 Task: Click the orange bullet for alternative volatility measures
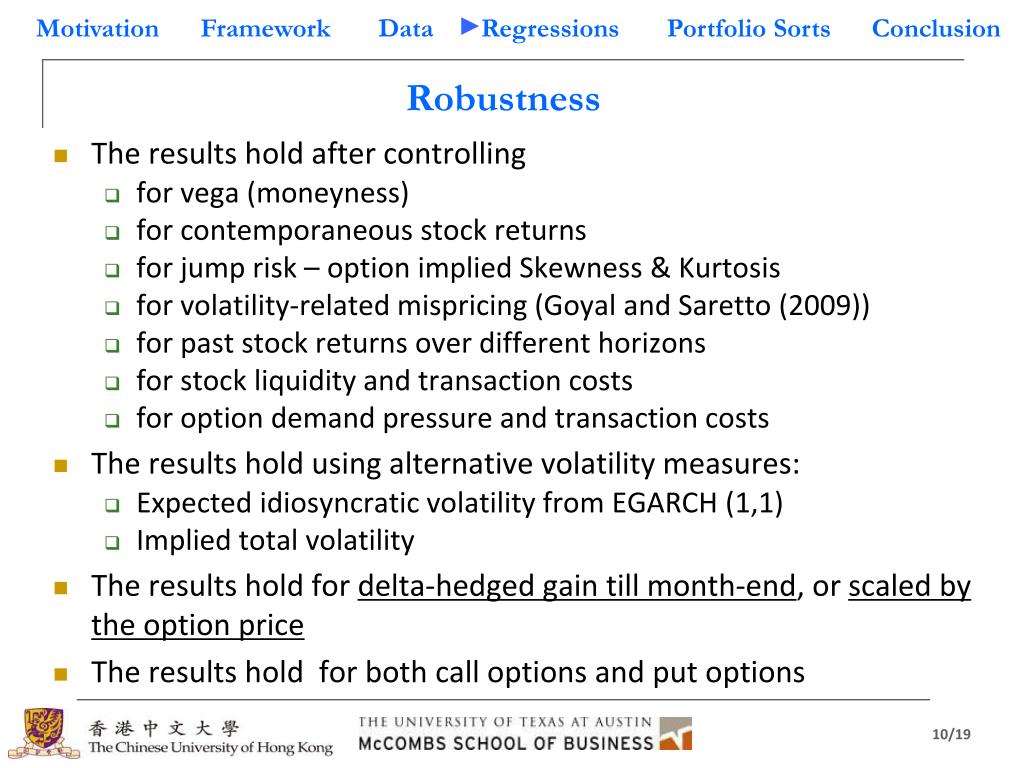(x=60, y=466)
